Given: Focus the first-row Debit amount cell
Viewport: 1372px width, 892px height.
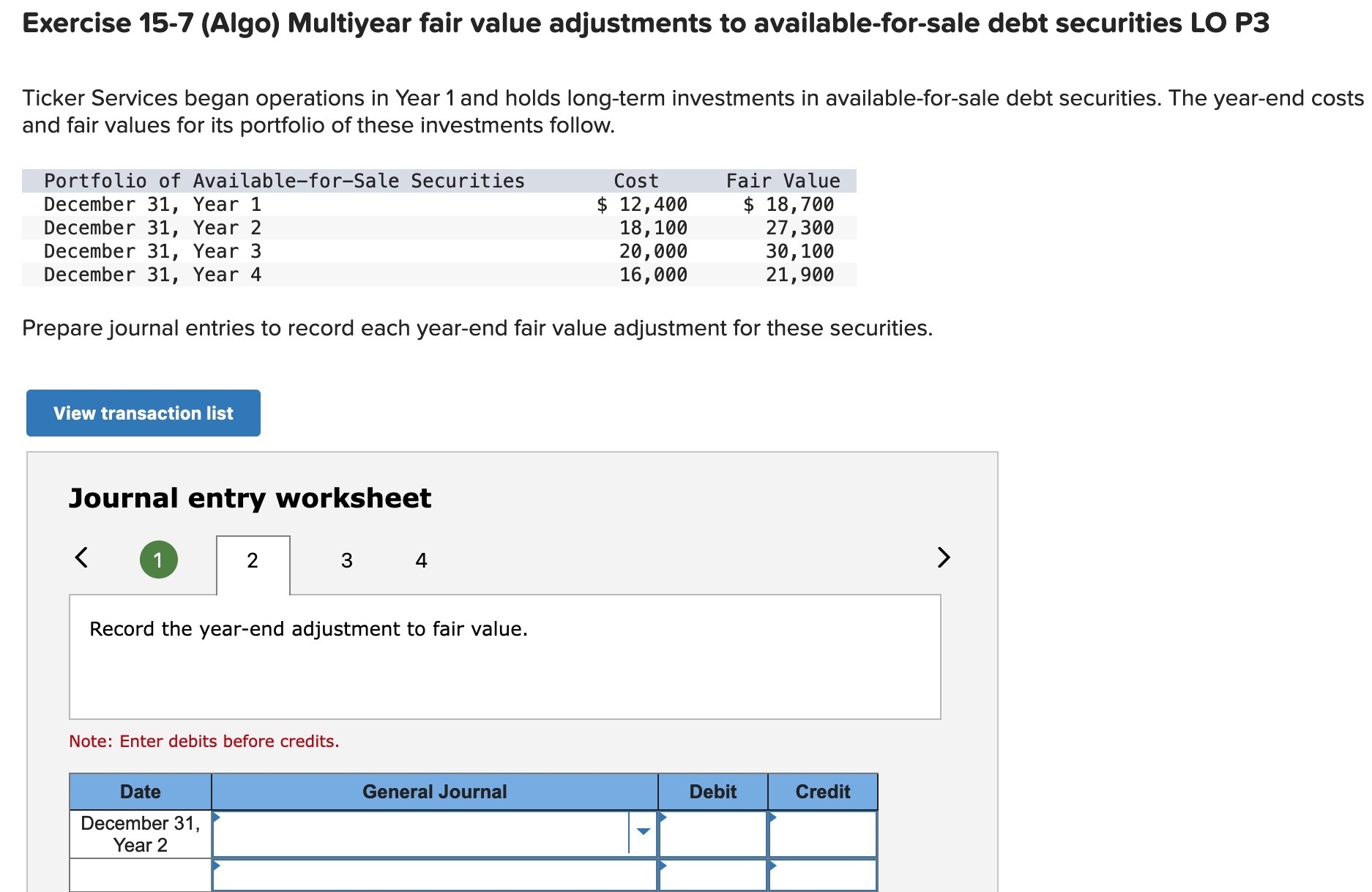Looking at the screenshot, I should pos(713,833).
